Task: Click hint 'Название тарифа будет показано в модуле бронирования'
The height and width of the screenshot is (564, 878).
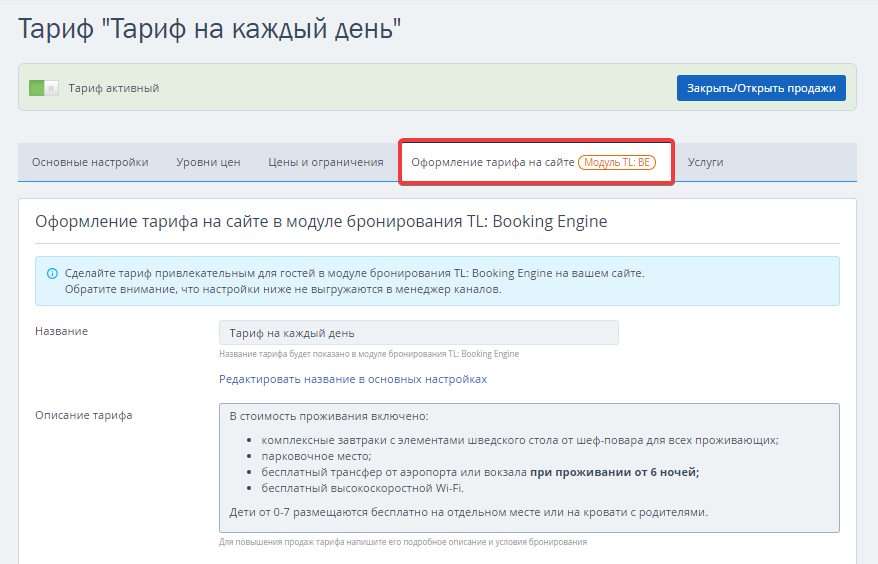Action: (369, 354)
